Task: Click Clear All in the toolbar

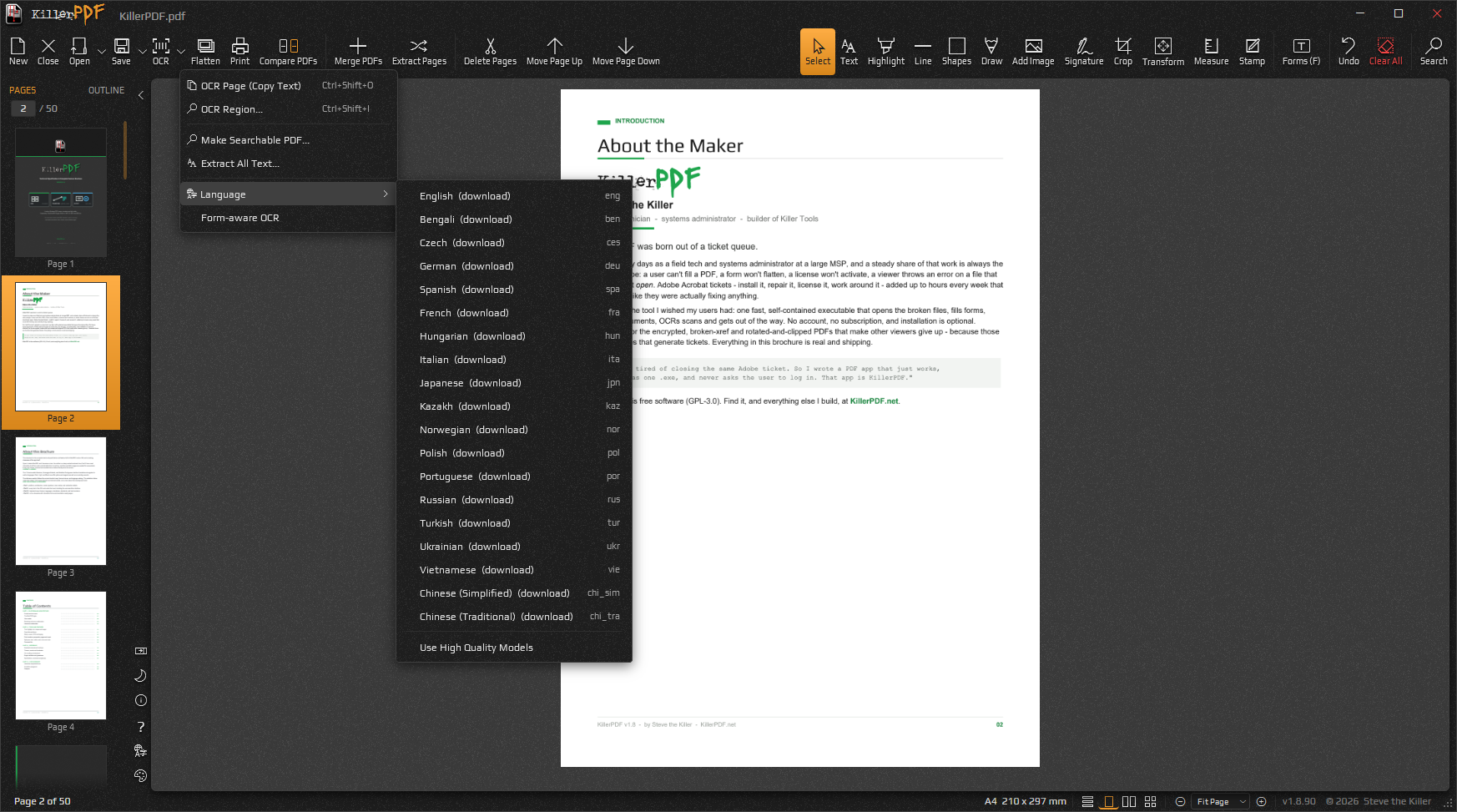Action: [x=1385, y=51]
